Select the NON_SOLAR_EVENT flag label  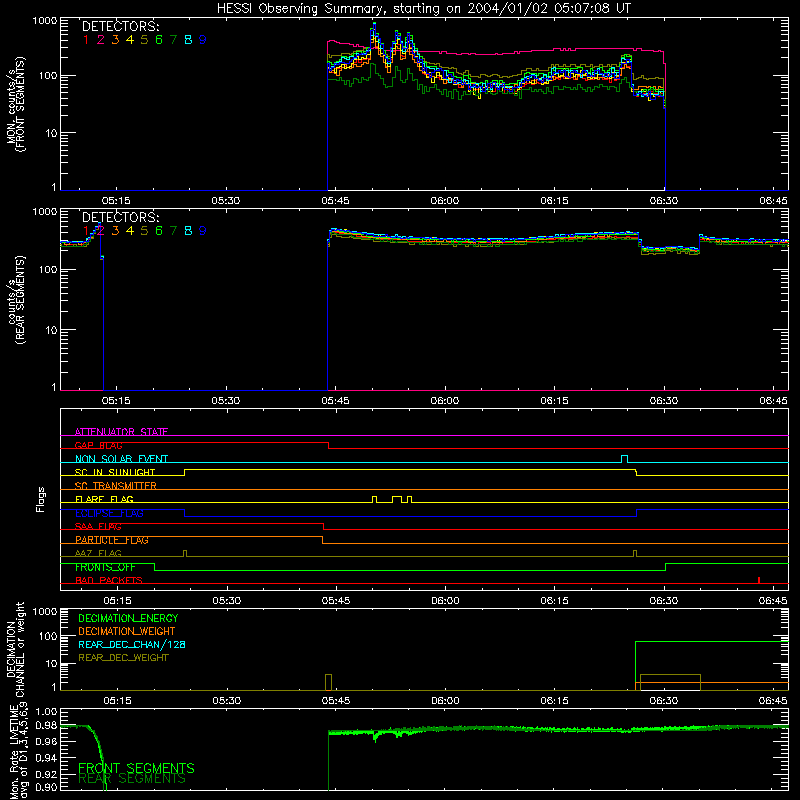pos(121,459)
